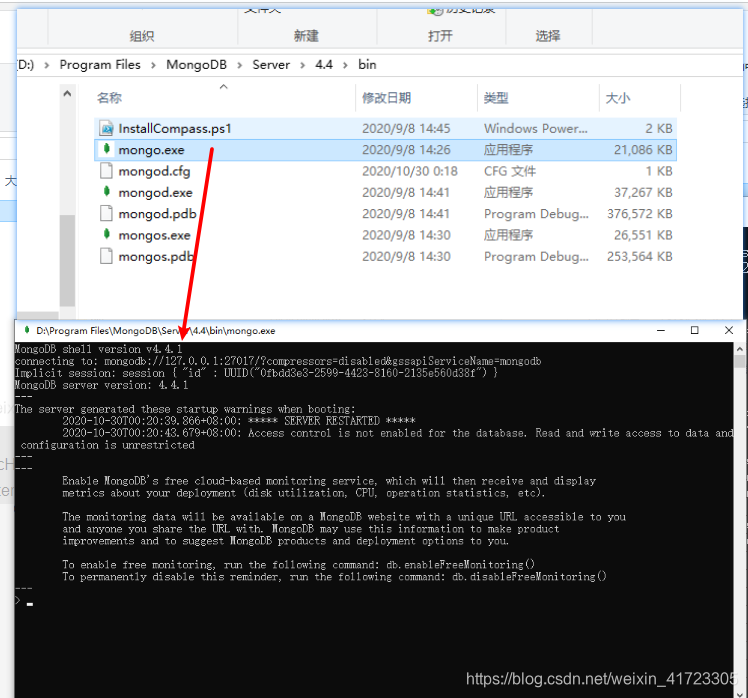The width and height of the screenshot is (748, 698).
Task: Click the mongos.exe green leaf icon
Action: point(106,234)
